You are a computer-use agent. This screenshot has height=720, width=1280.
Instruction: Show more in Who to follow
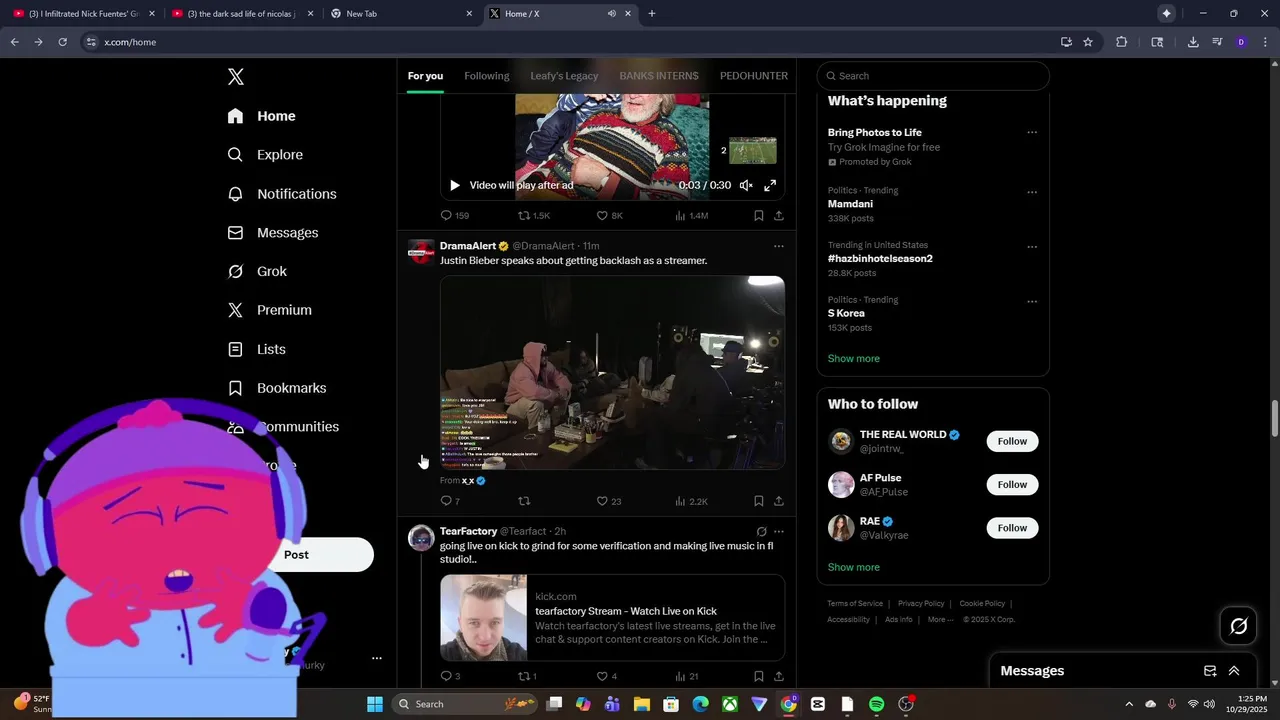point(854,568)
